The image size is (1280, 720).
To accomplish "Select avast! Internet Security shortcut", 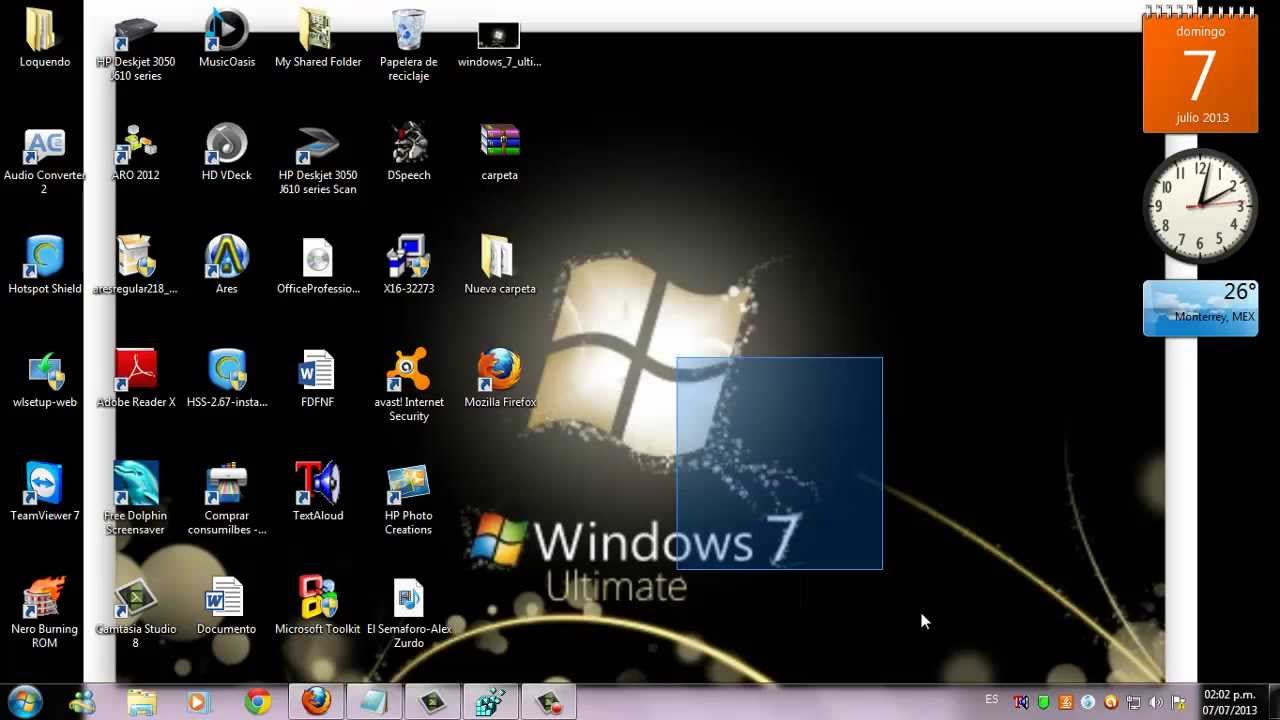I will (408, 386).
